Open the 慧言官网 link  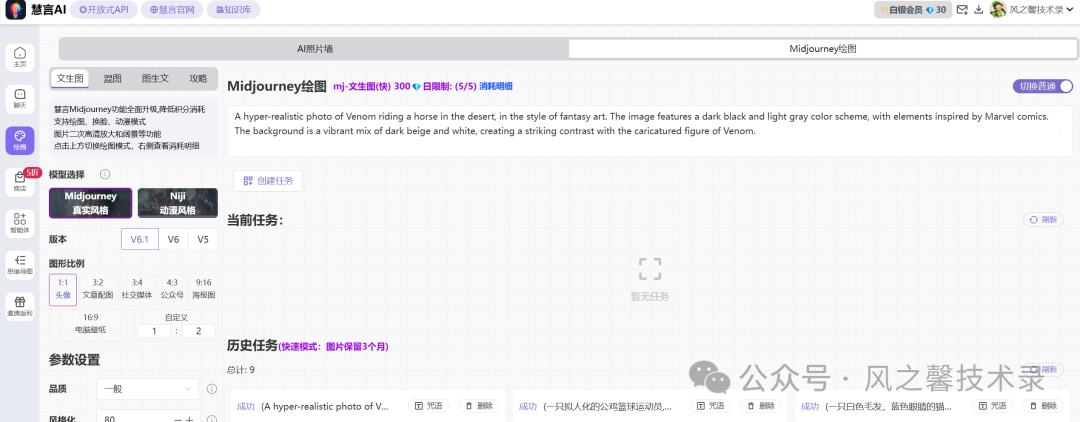(172, 10)
